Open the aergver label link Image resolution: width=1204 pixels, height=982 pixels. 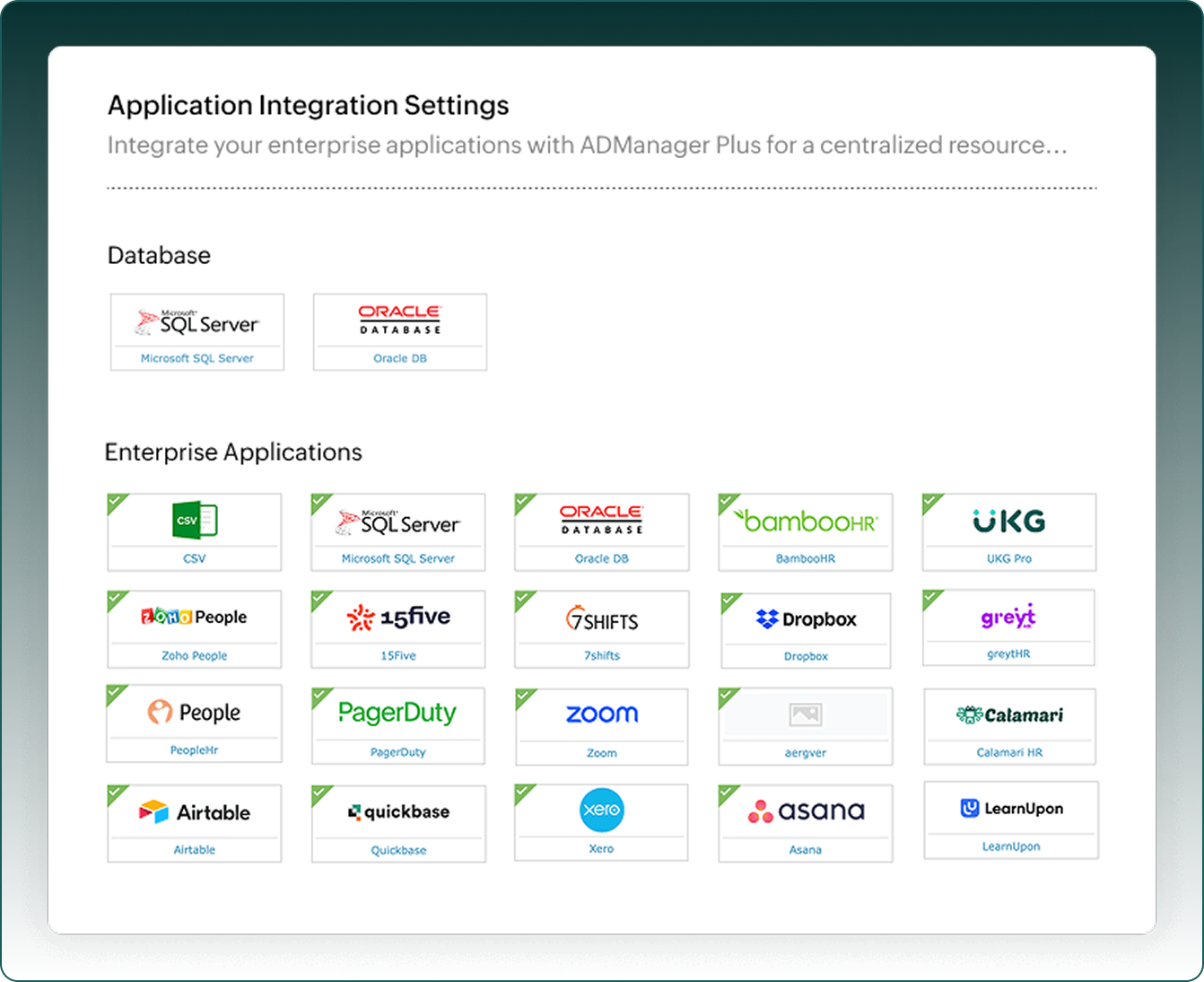pos(806,753)
